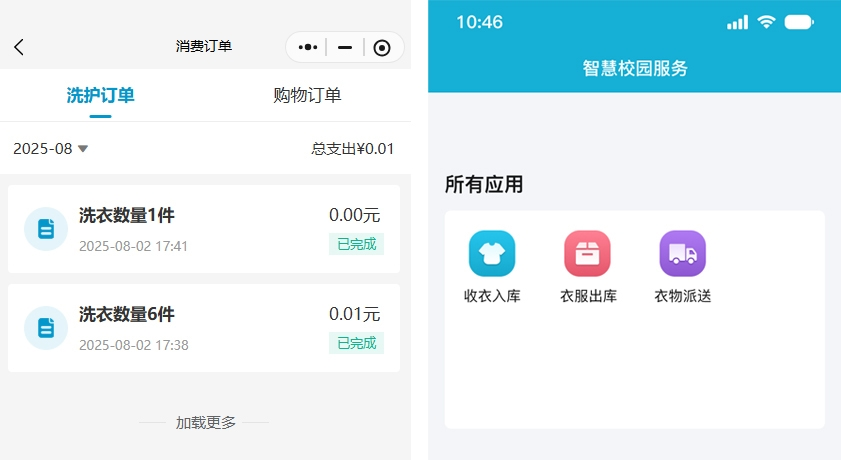This screenshot has width=841, height=460.
Task: Tap 加载更多 to load more orders
Action: point(206,423)
